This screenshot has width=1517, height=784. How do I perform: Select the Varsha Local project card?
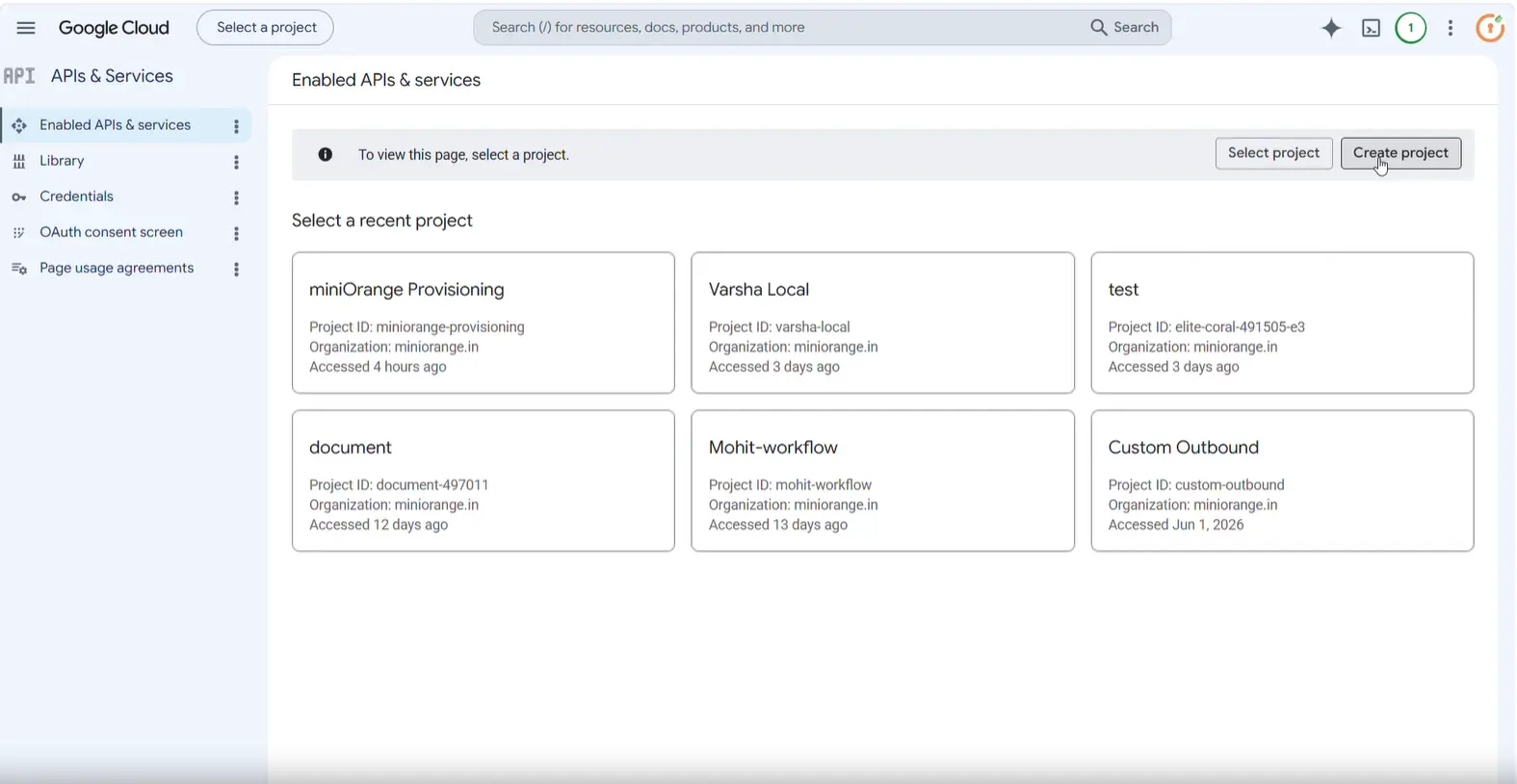tap(883, 323)
